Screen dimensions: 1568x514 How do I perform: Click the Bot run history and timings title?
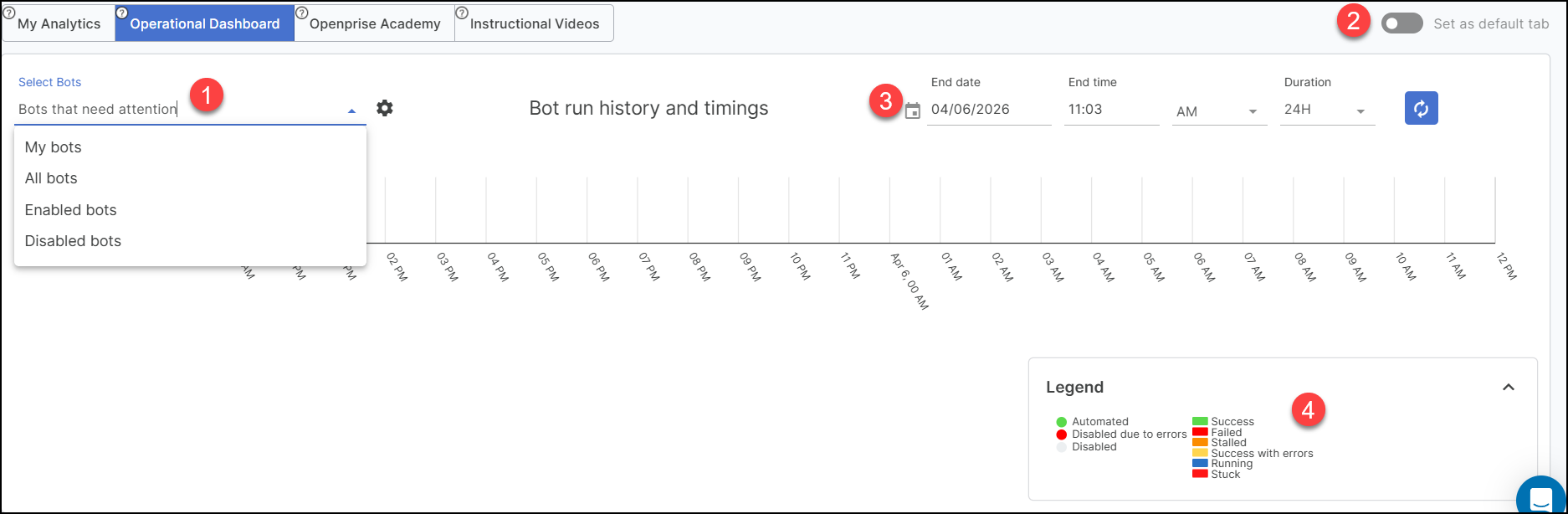(648, 108)
